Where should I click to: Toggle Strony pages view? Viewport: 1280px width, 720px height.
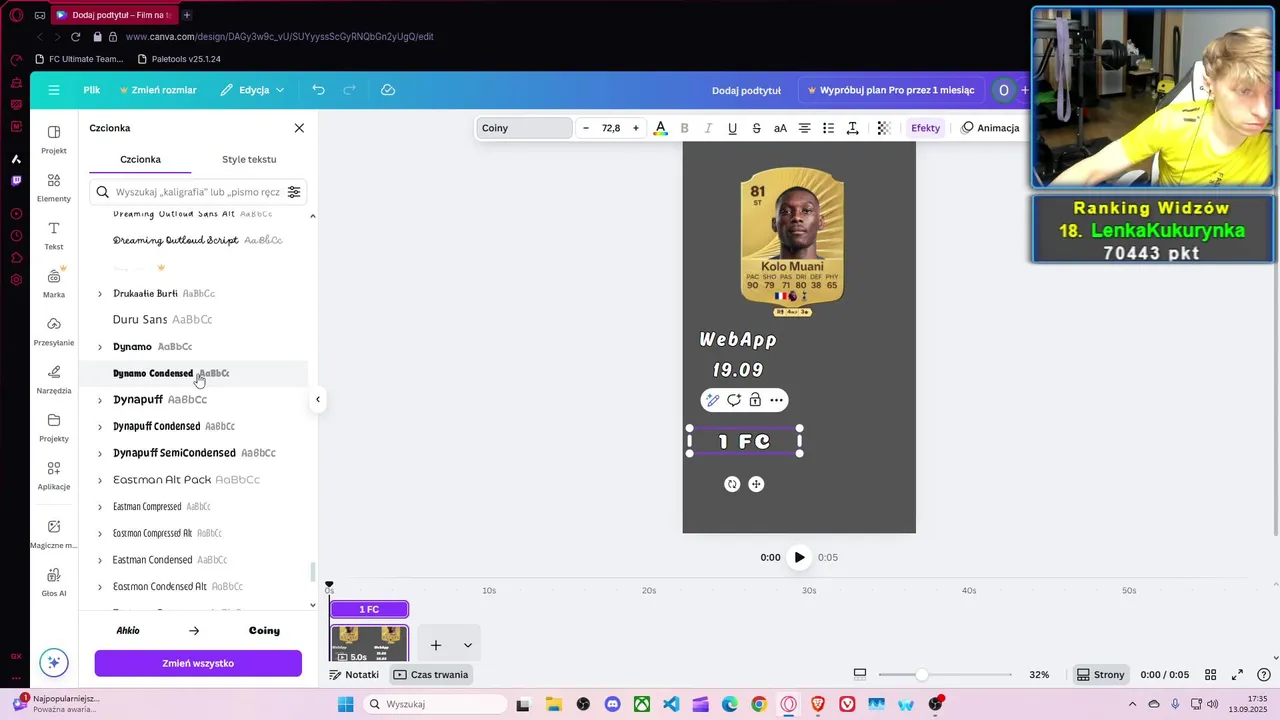[x=1100, y=675]
